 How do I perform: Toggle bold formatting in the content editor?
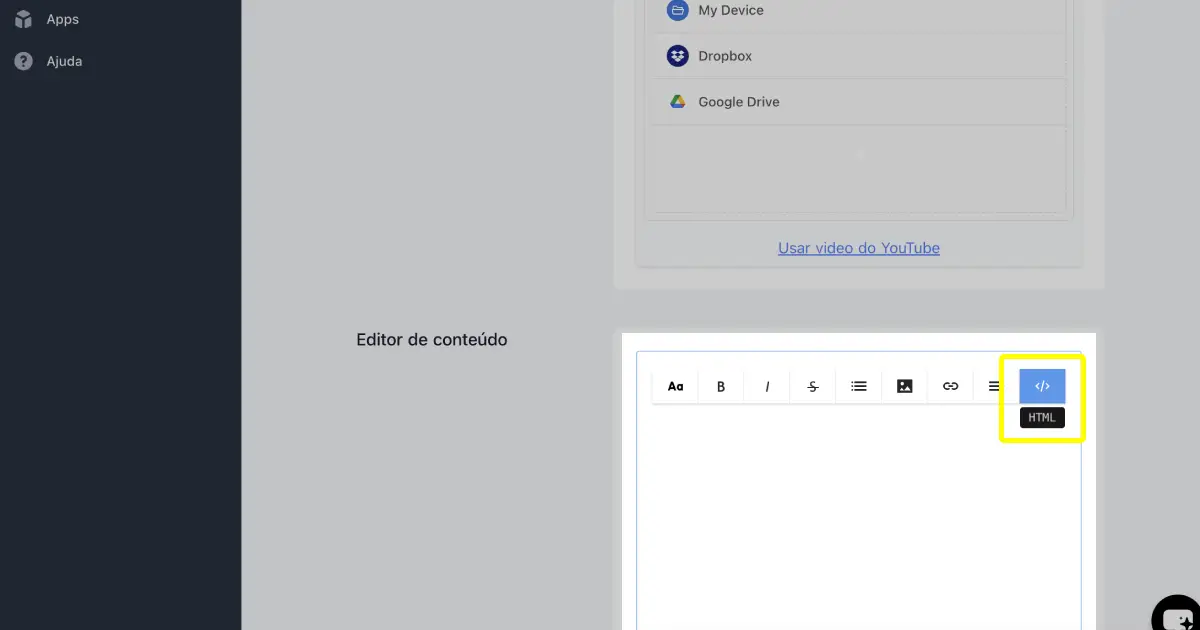(x=720, y=385)
